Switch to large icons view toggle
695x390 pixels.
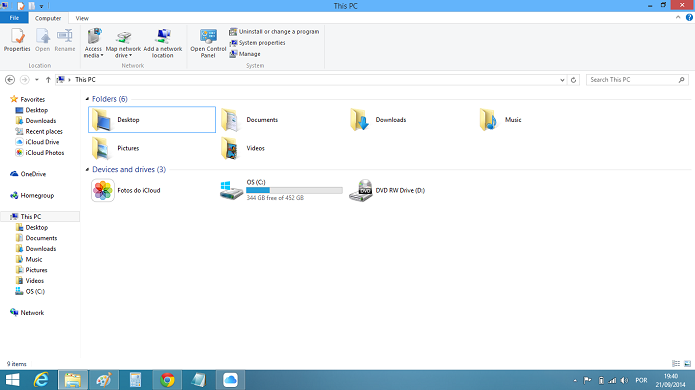click(687, 363)
